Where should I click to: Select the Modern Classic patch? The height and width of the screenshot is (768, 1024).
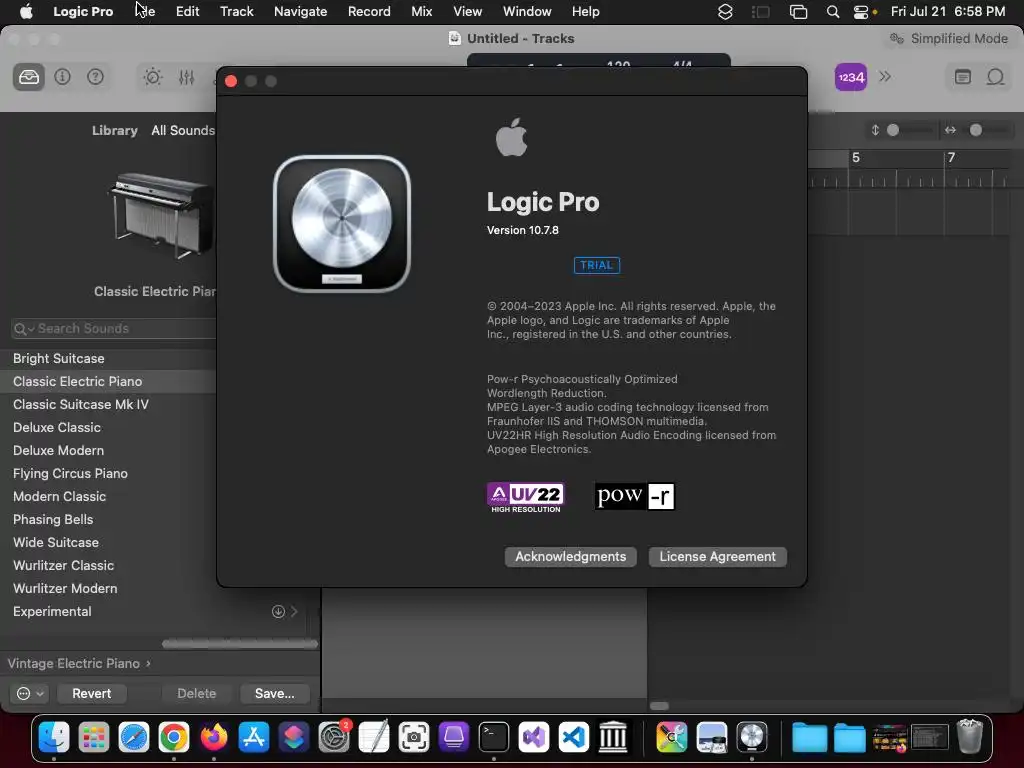point(108,496)
